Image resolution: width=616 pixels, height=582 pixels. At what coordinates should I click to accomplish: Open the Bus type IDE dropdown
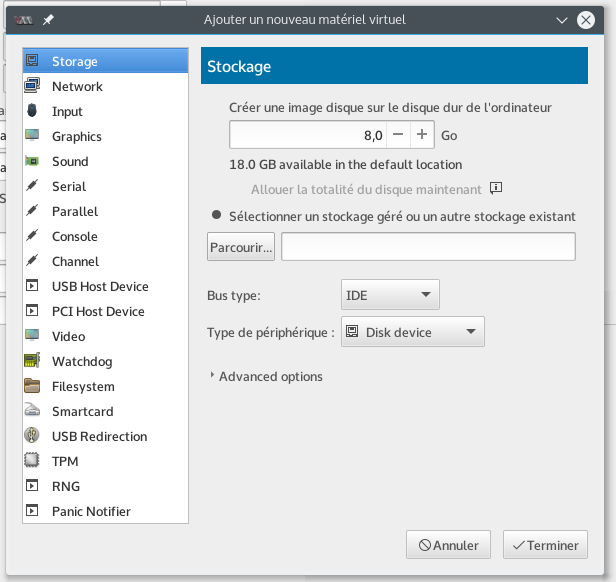click(390, 295)
